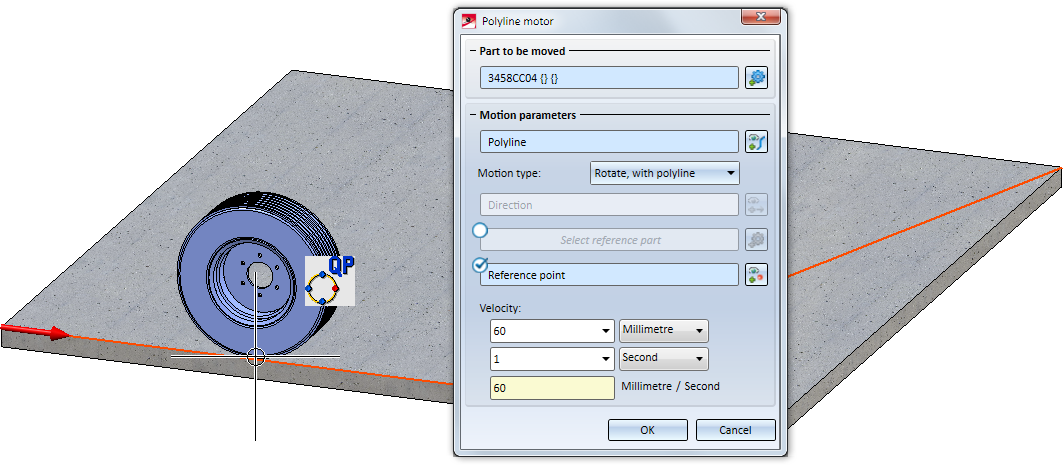Open the Motion type dropdown
This screenshot has height=465, width=1063.
tap(664, 173)
